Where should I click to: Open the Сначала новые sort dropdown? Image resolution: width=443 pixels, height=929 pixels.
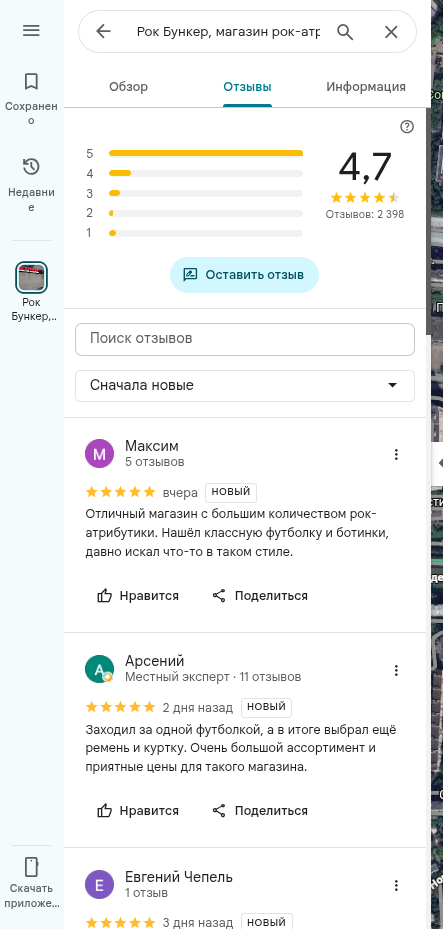click(245, 386)
